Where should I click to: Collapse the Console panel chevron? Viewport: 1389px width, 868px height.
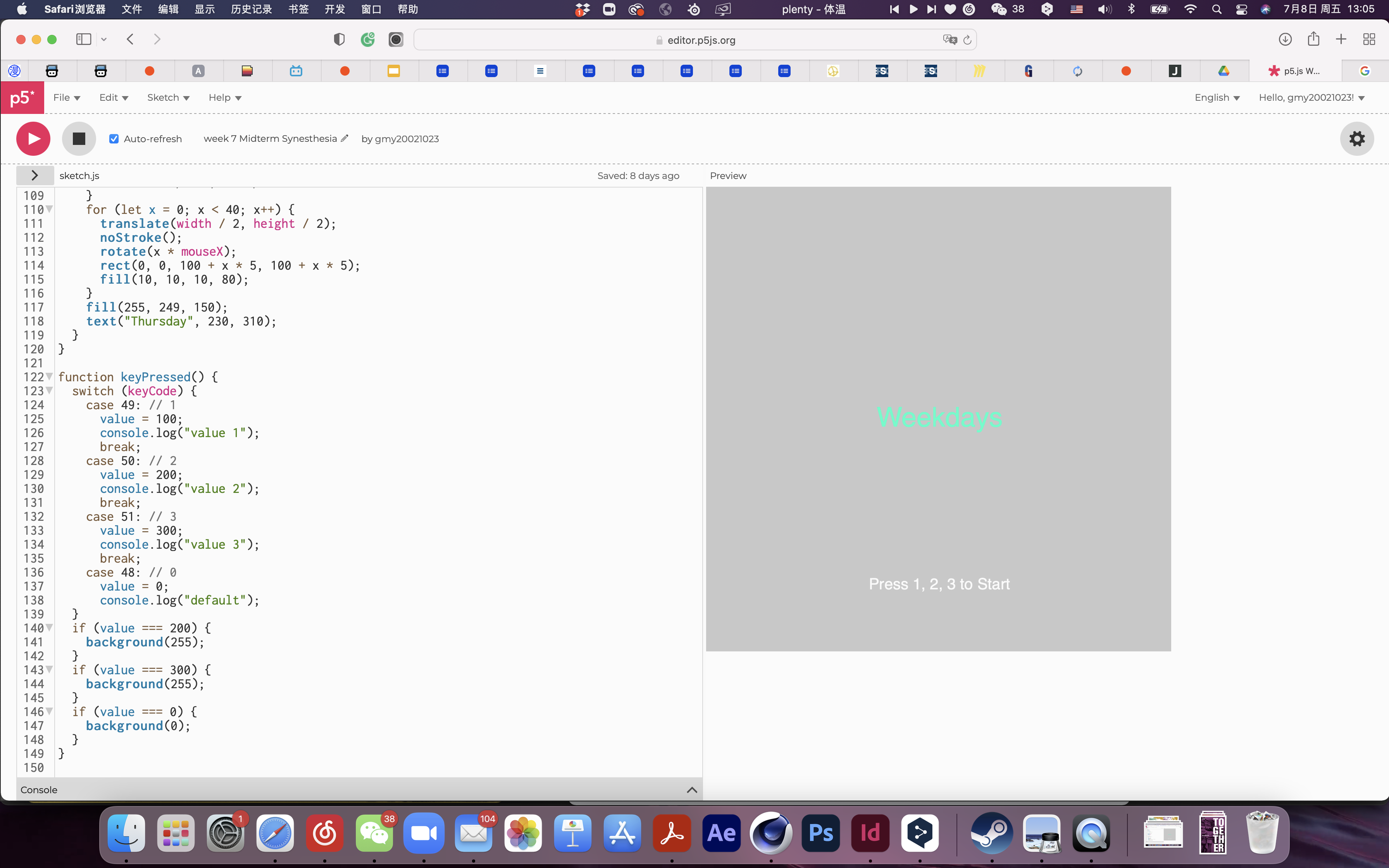click(692, 790)
